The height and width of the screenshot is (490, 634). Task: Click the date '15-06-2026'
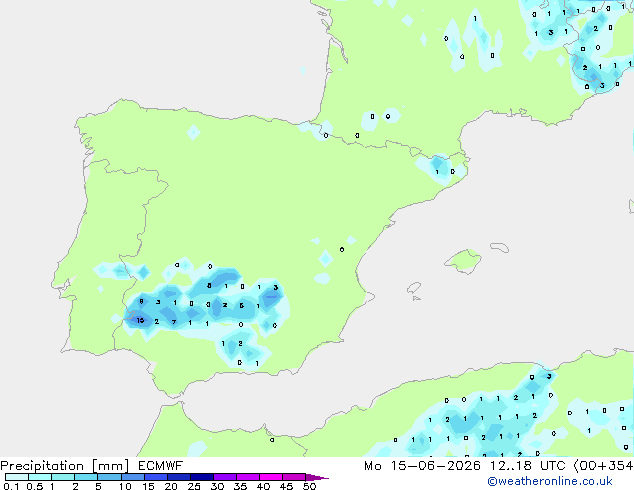coord(436,466)
